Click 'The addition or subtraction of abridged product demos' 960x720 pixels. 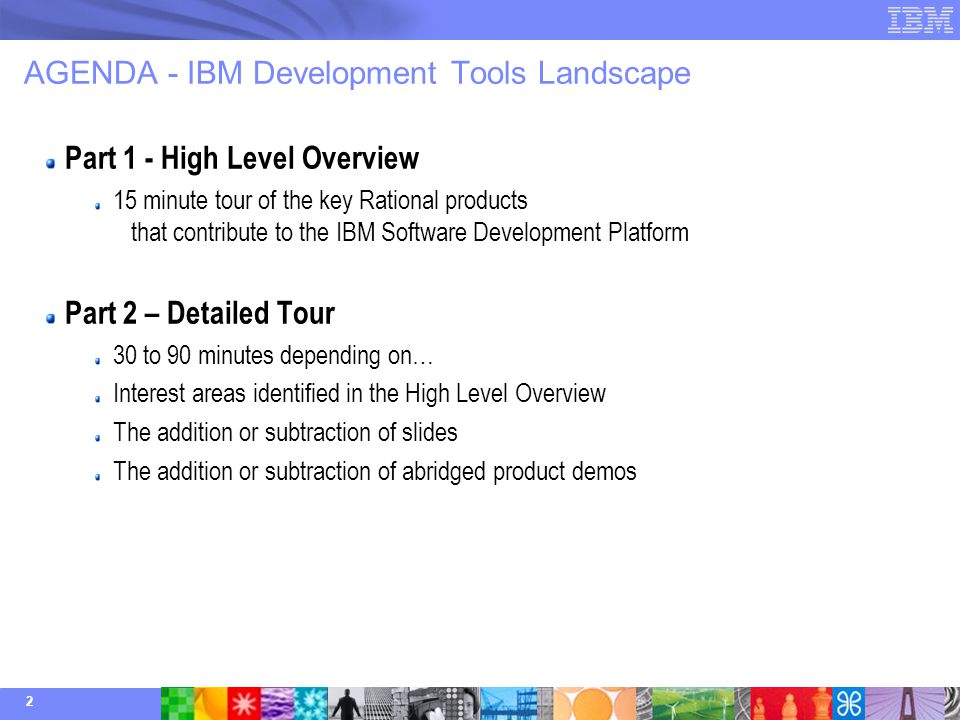(375, 472)
